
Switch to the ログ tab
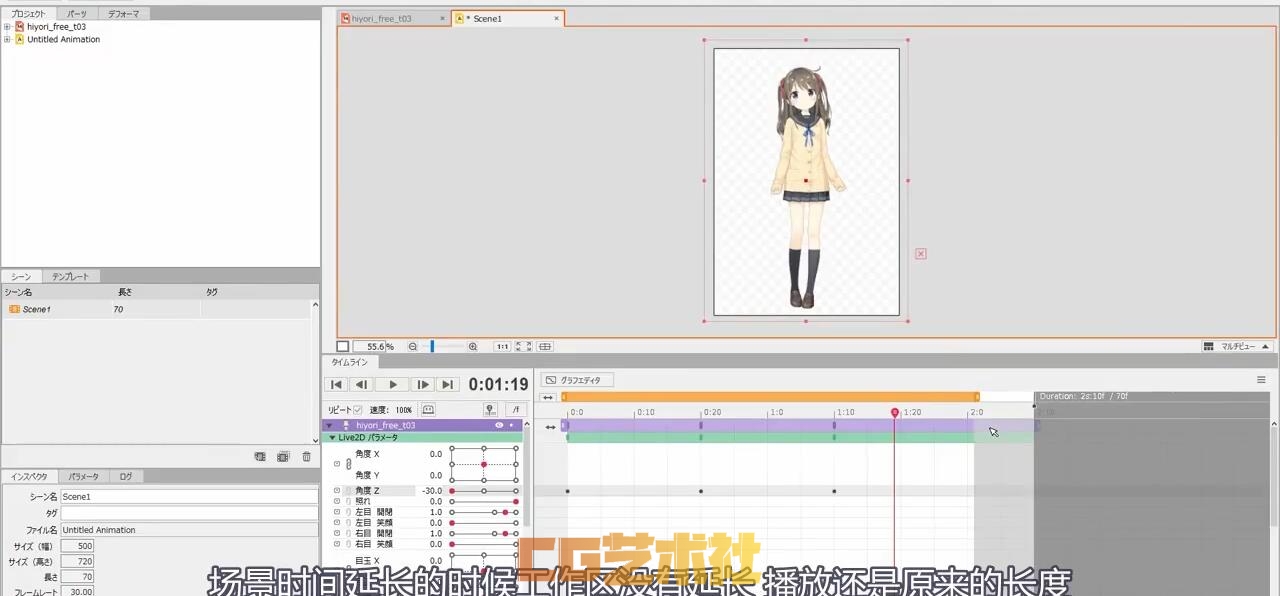tap(125, 477)
